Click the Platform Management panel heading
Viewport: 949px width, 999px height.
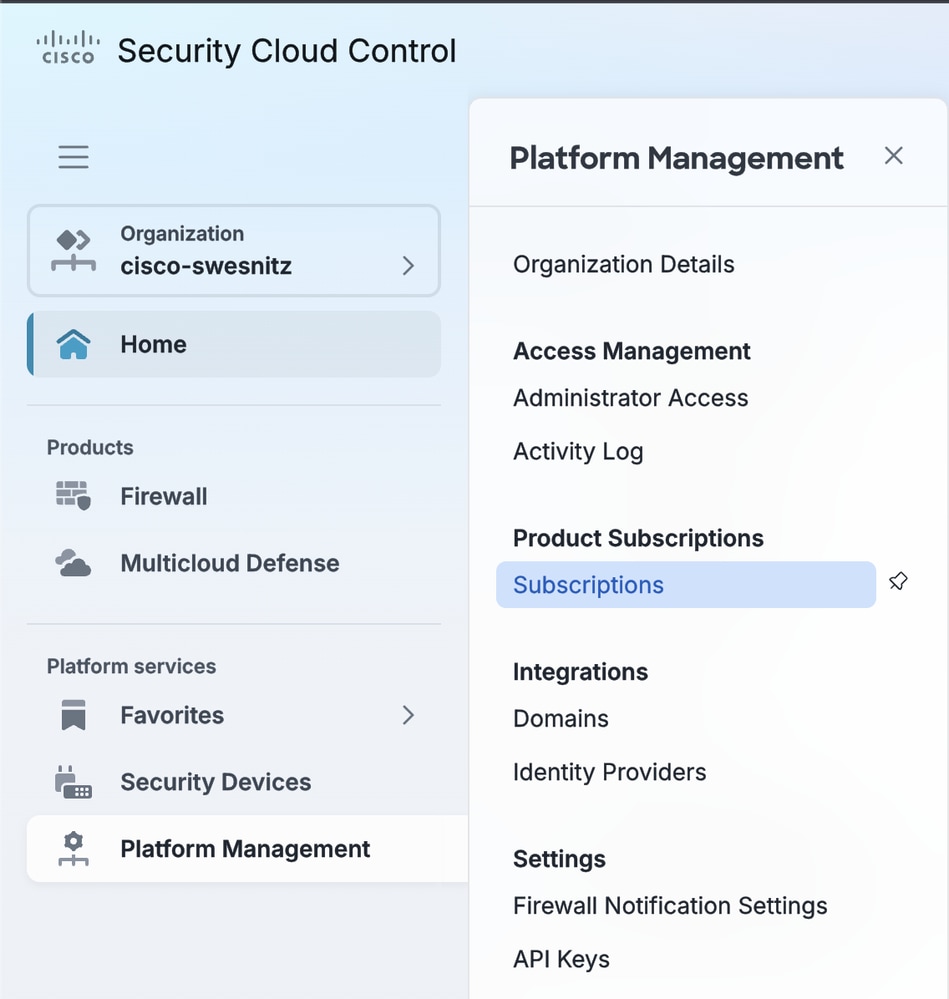[x=676, y=158]
